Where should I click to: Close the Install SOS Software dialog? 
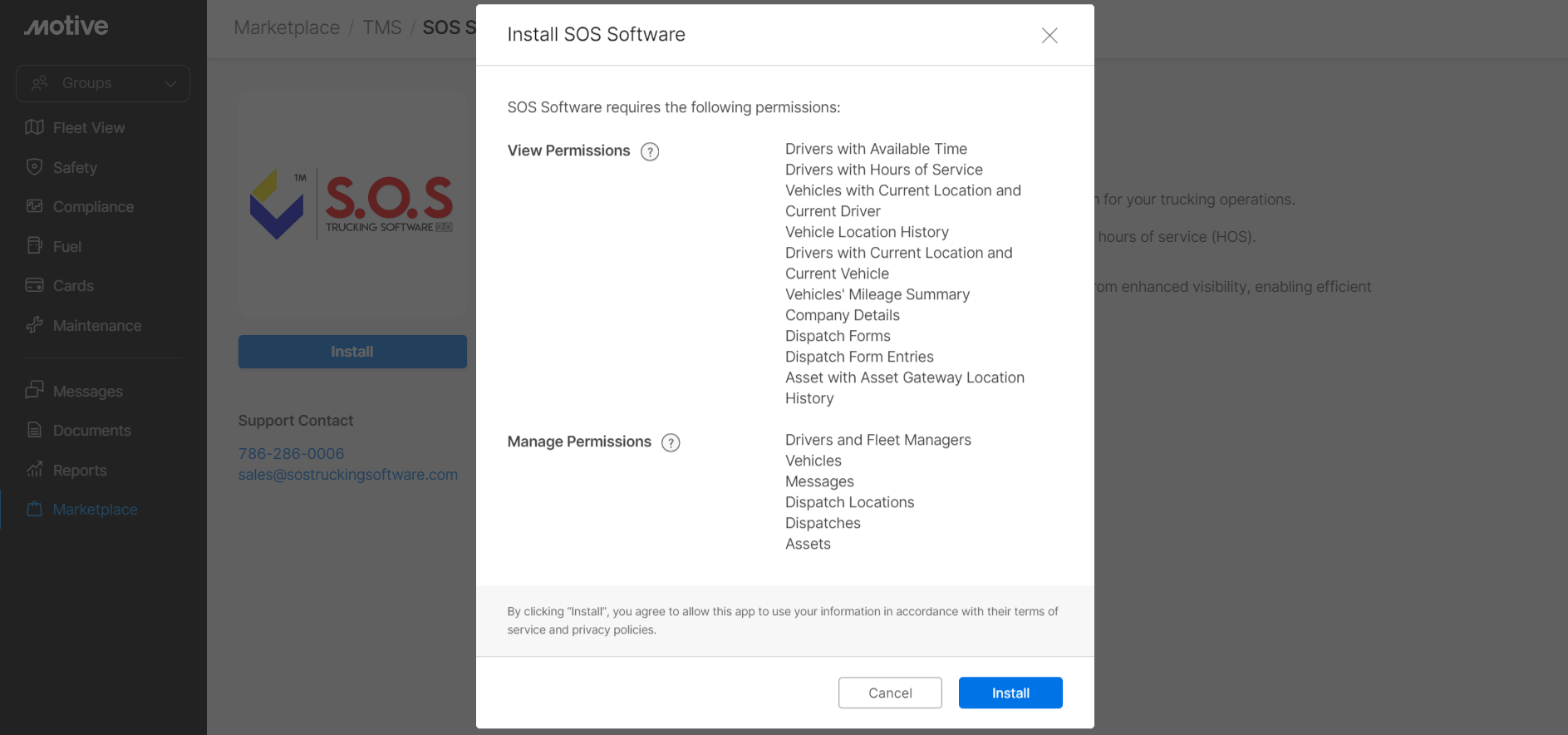click(x=1049, y=35)
